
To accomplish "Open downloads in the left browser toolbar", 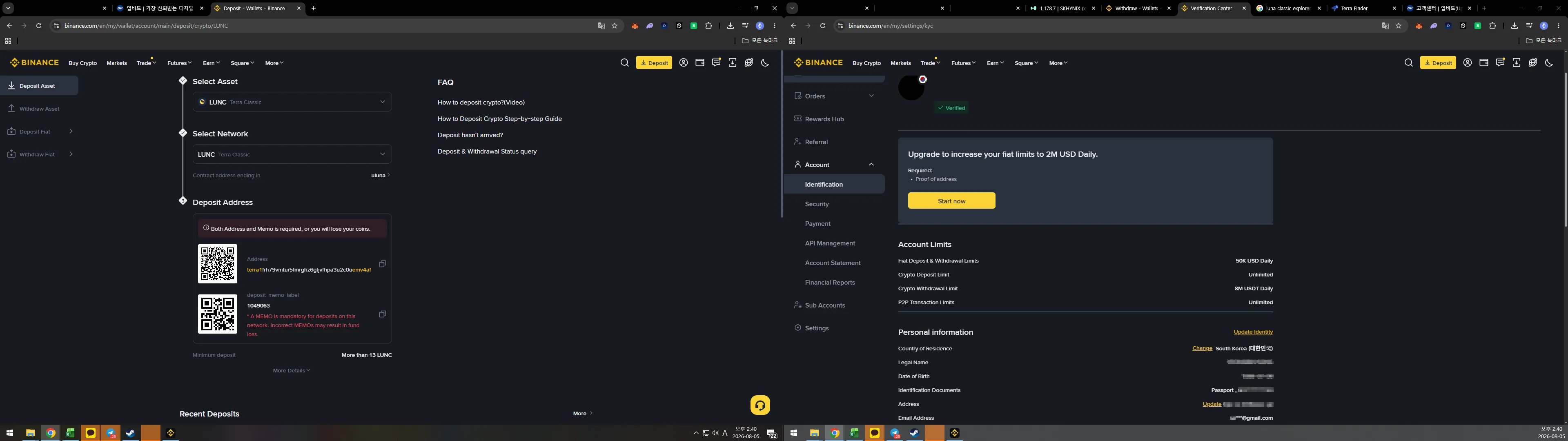I will [730, 26].
